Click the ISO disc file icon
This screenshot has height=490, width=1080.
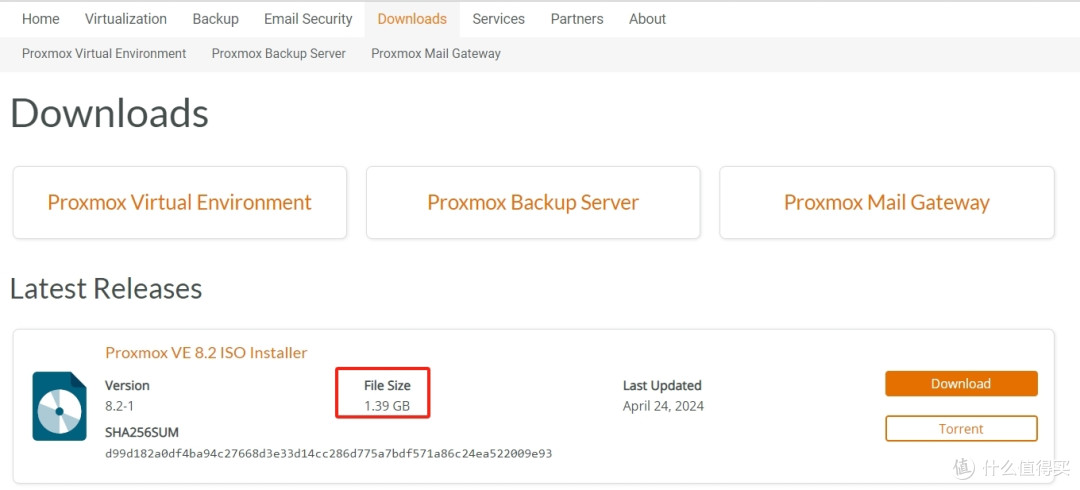[59, 406]
